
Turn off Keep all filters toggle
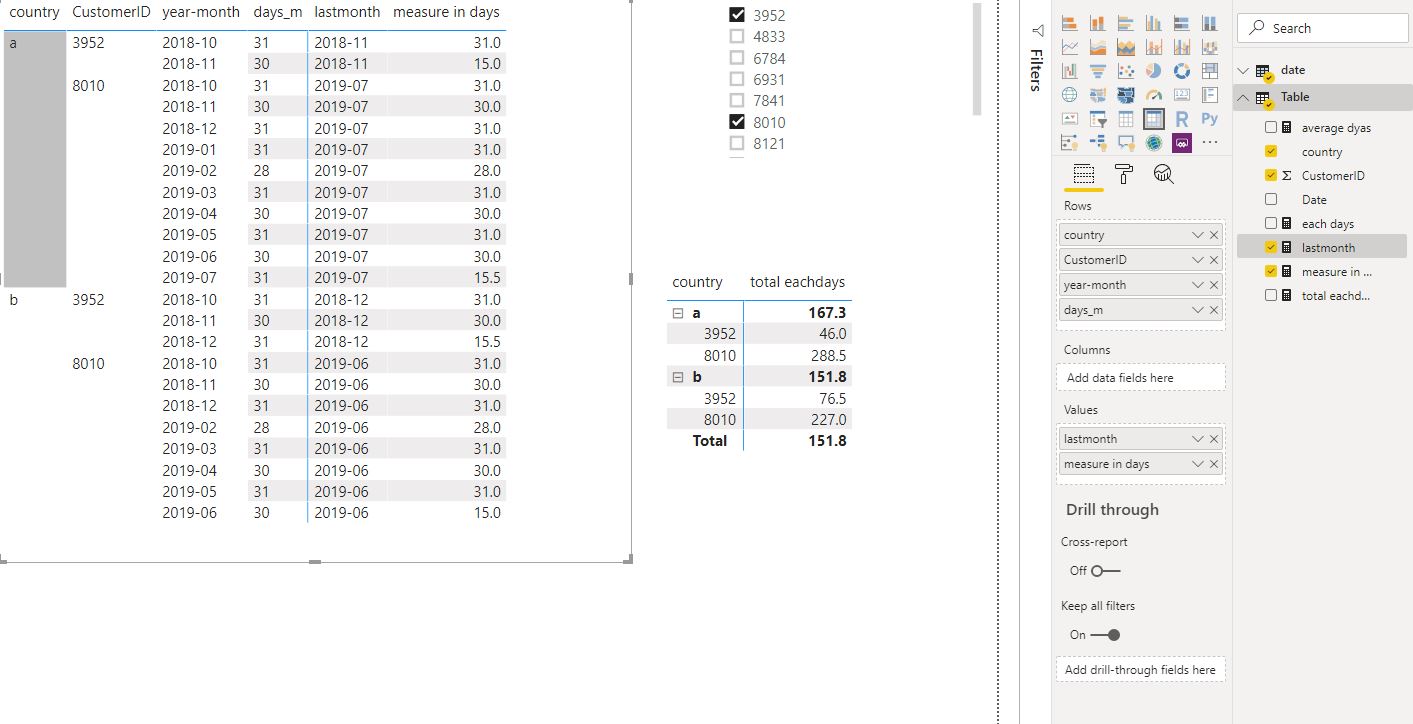pyautogui.click(x=1106, y=635)
